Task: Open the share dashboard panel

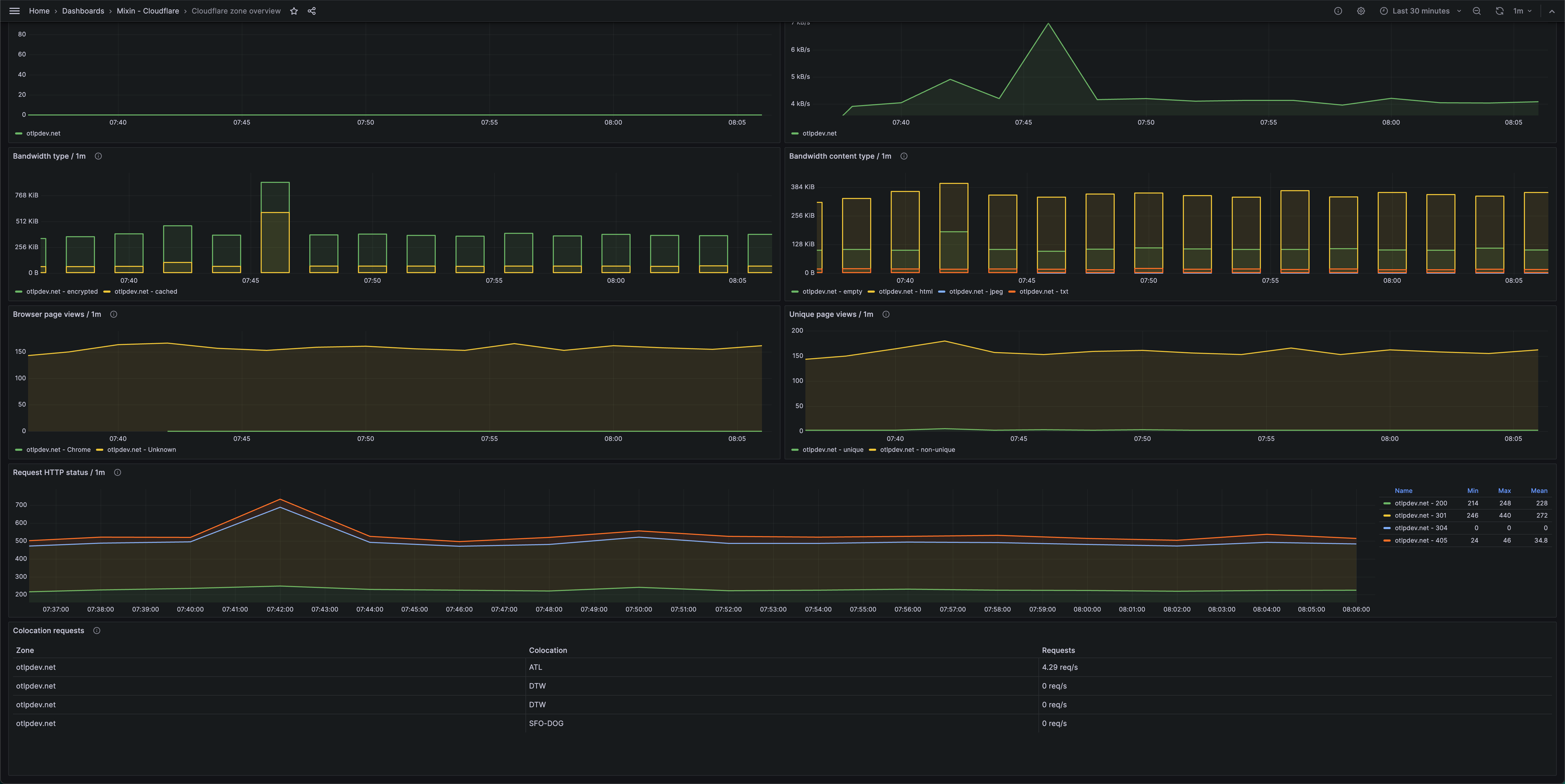Action: [x=311, y=10]
